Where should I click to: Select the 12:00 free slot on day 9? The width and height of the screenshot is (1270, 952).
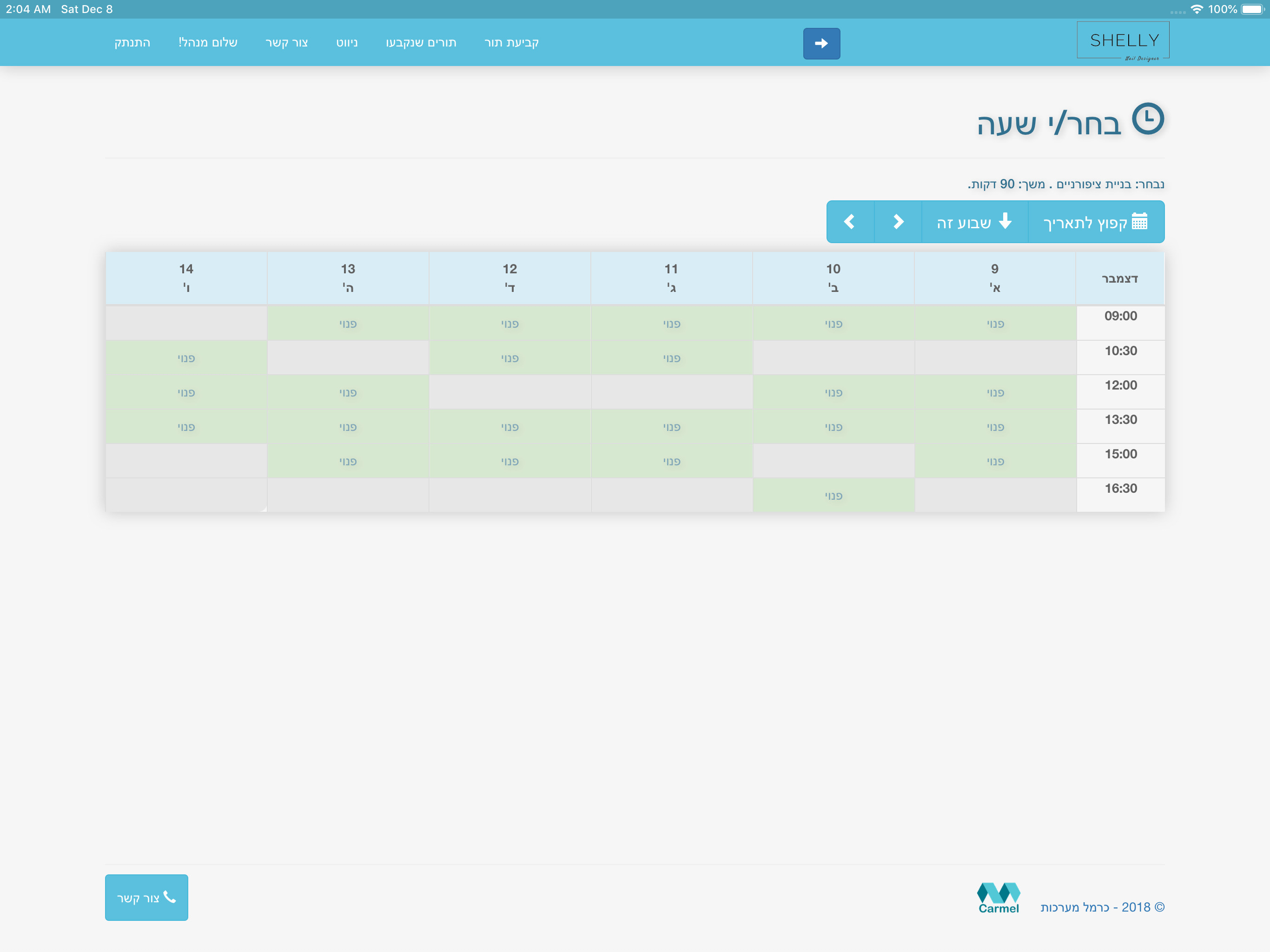(995, 392)
